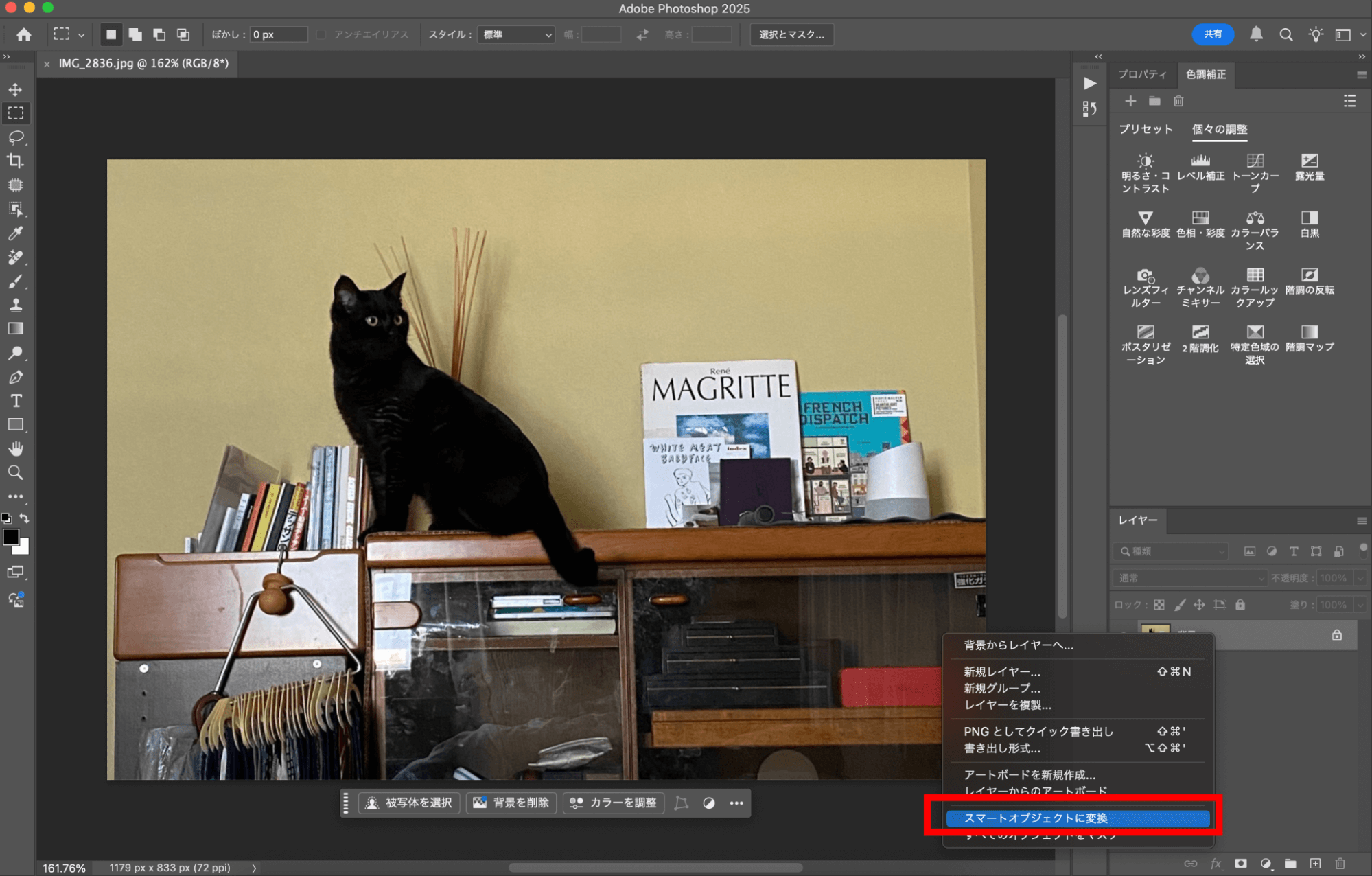Click the 選択とマスク button
The image size is (1372, 876).
791,34
